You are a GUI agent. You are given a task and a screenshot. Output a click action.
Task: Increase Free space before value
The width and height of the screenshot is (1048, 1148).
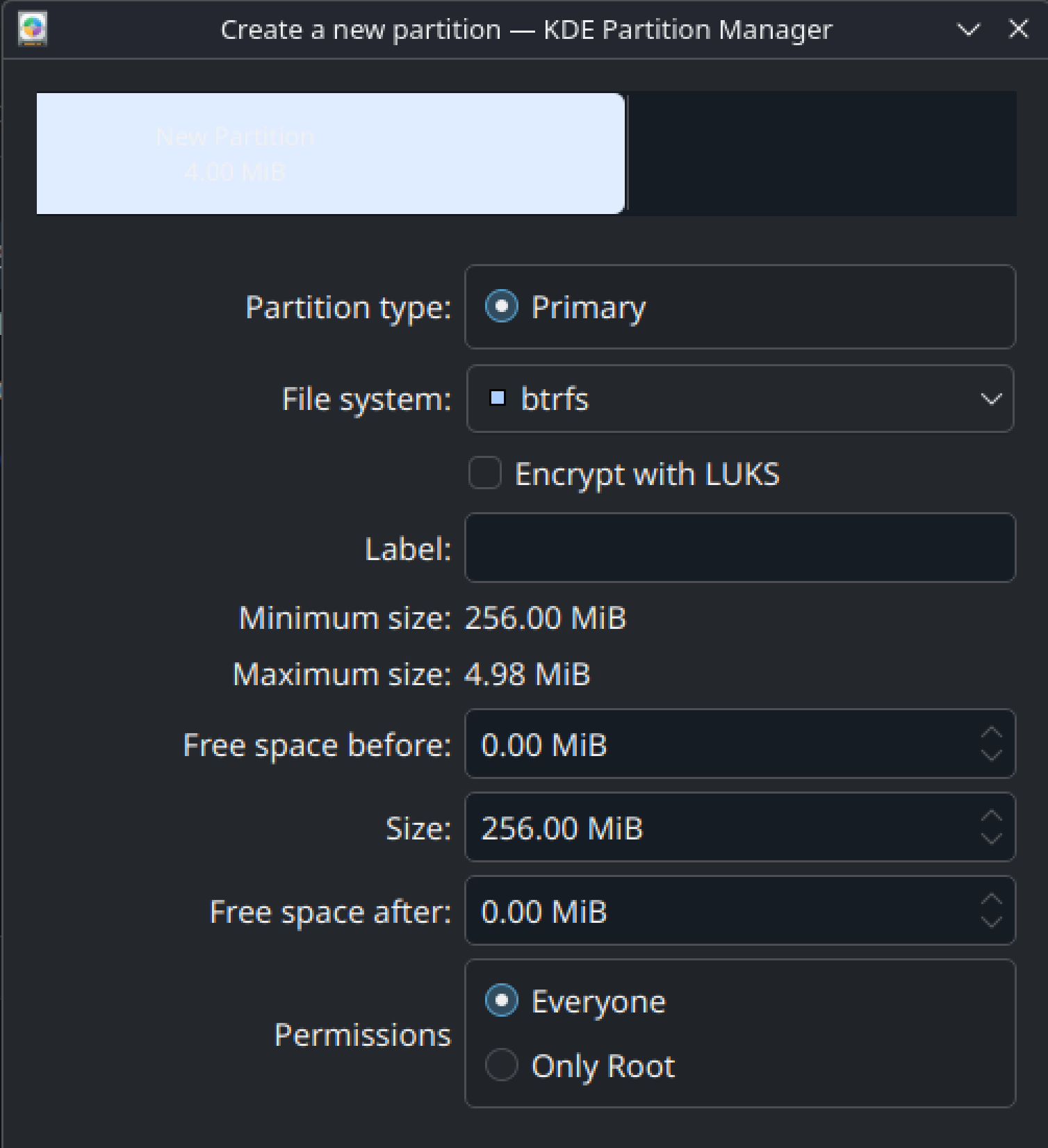click(992, 733)
